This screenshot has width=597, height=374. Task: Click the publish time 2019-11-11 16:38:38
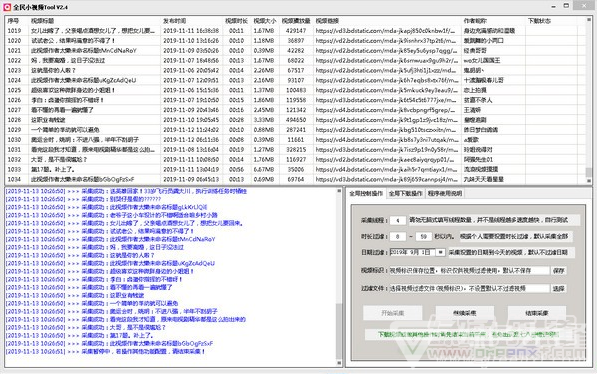click(191, 30)
